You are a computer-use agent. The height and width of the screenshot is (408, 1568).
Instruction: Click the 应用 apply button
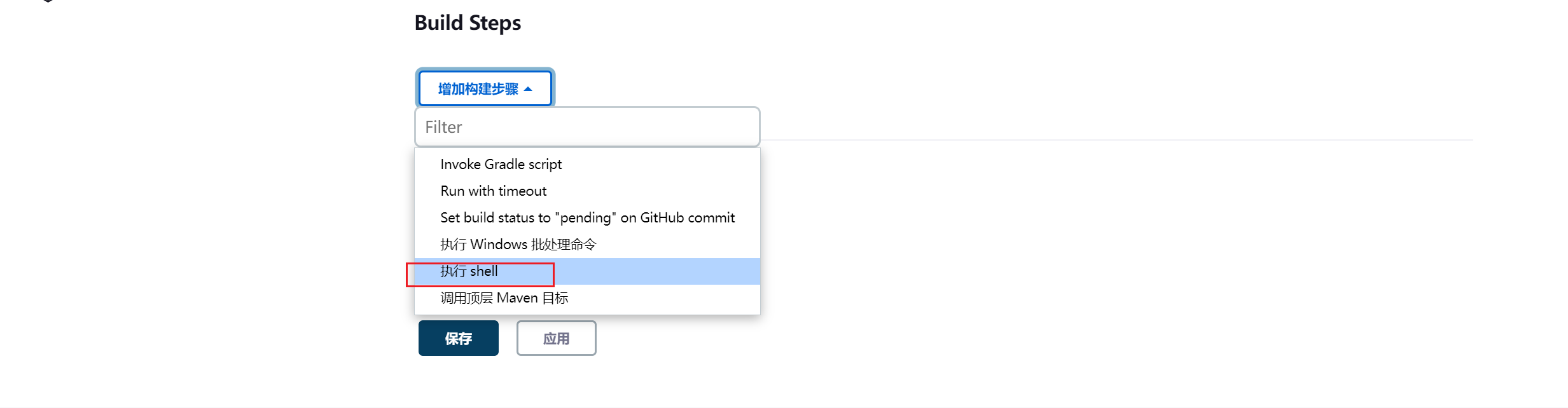click(556, 338)
